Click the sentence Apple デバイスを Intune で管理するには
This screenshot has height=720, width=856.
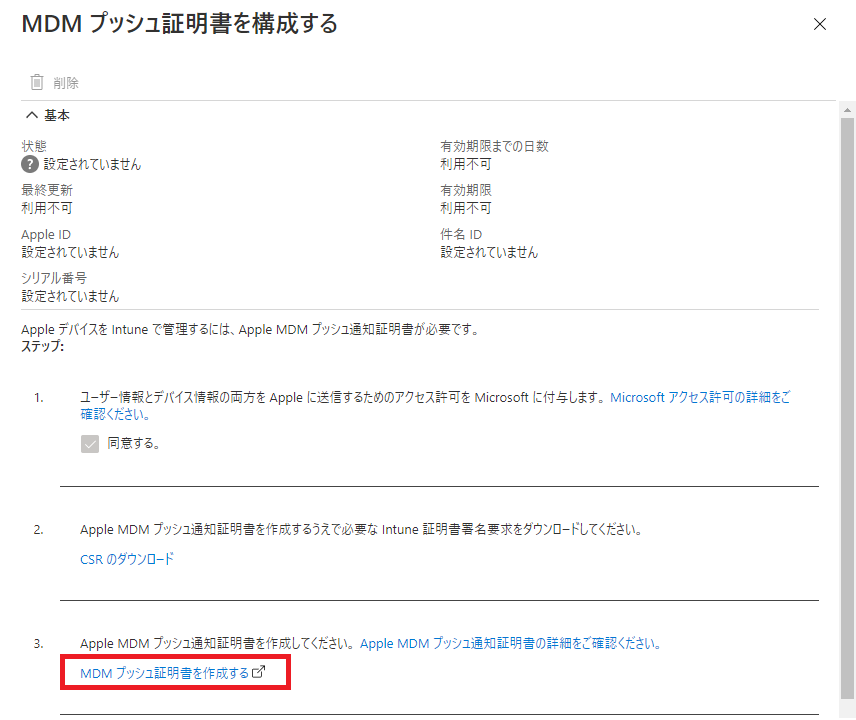[251, 330]
